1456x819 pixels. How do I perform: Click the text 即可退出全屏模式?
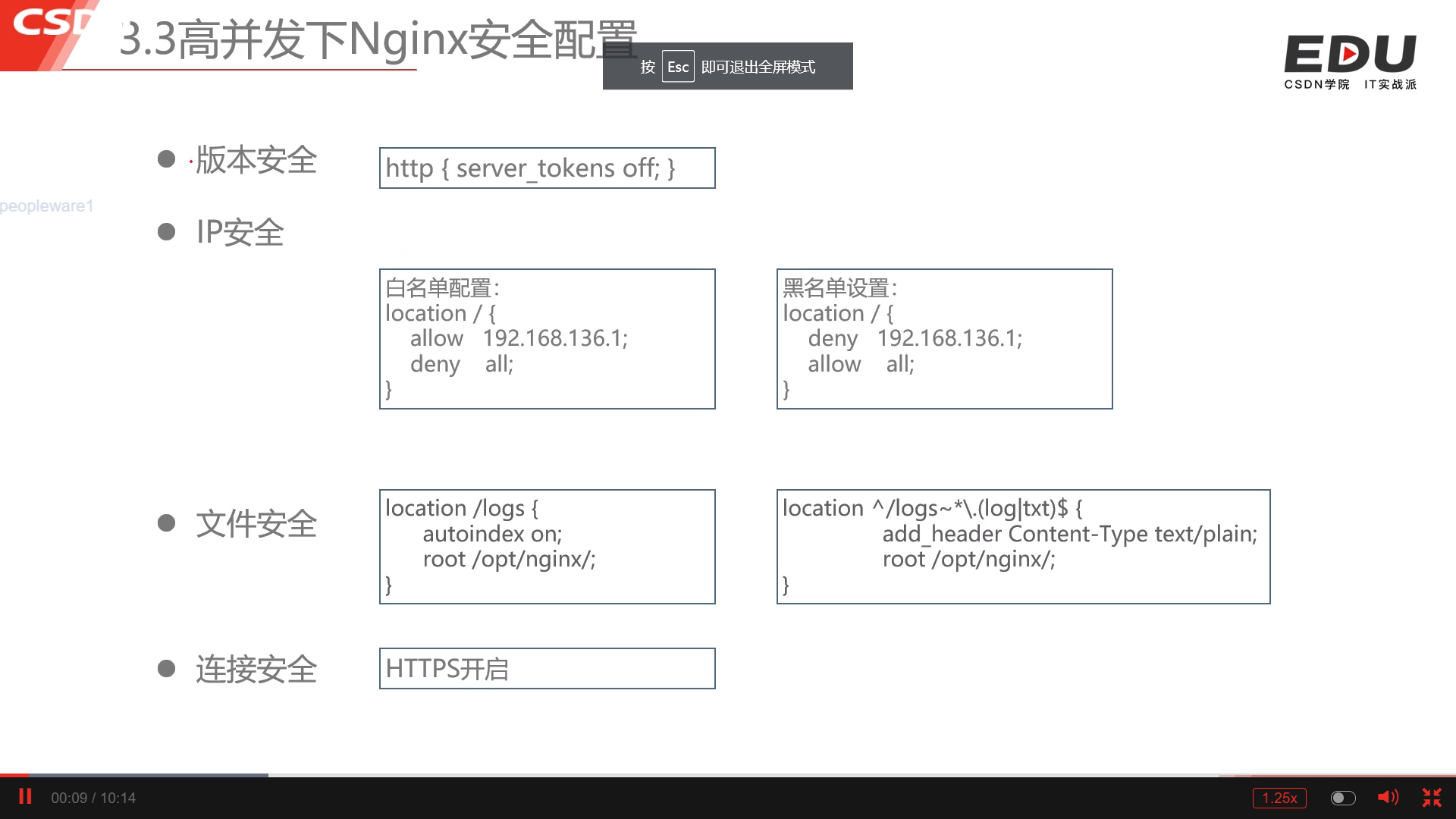(x=758, y=67)
